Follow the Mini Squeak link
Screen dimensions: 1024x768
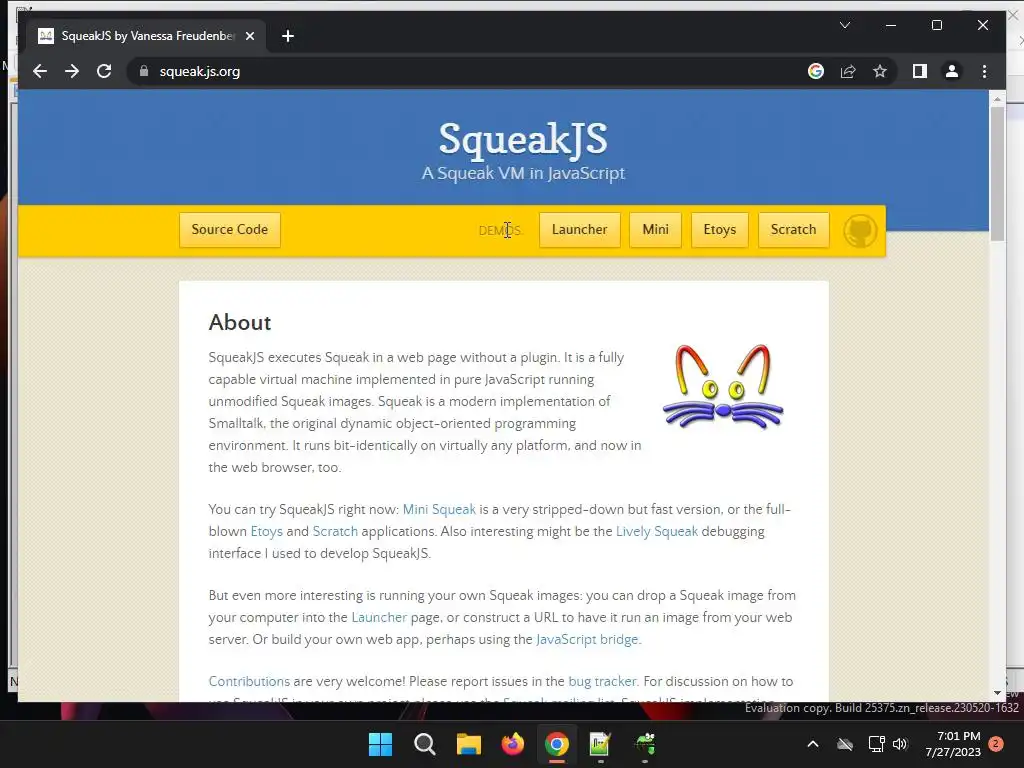[x=440, y=509]
